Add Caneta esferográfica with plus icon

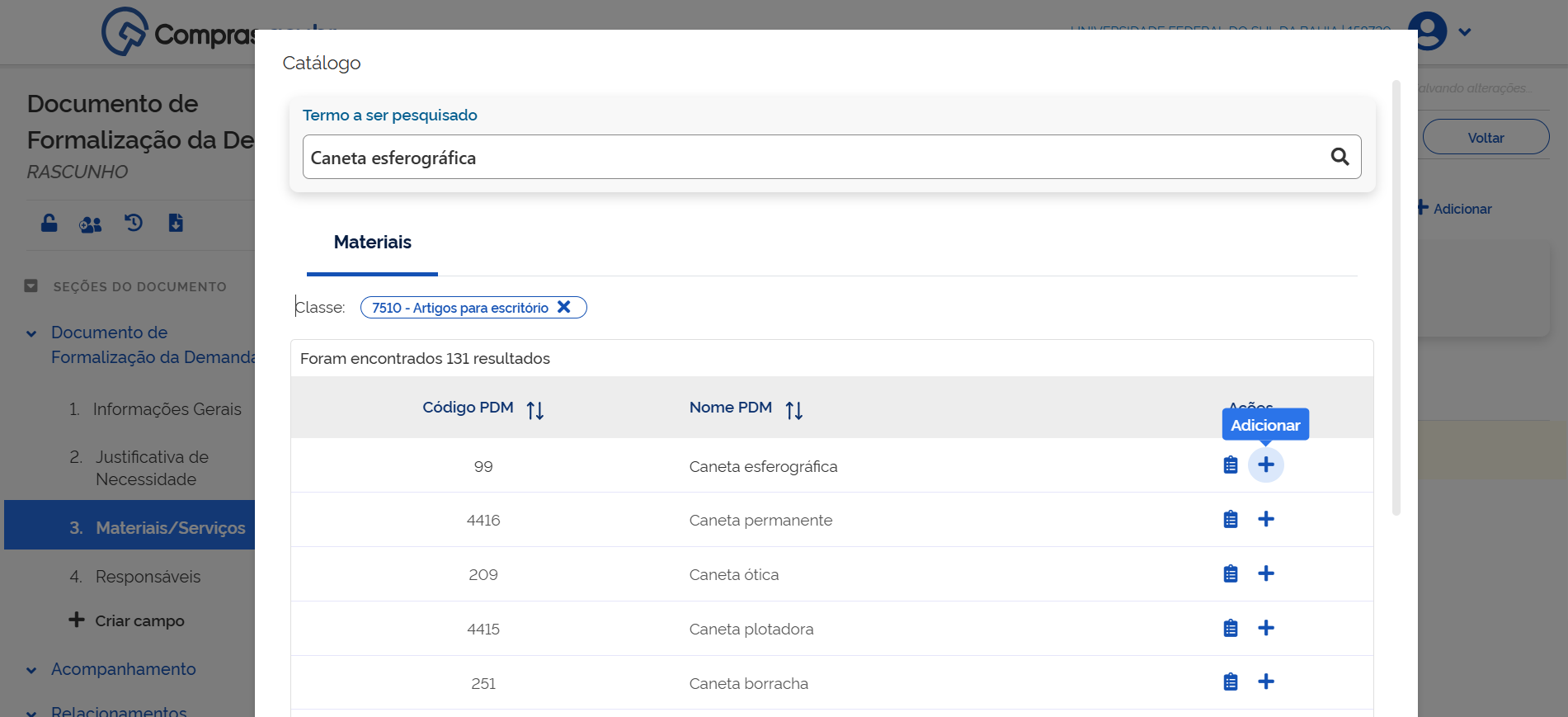coord(1265,465)
